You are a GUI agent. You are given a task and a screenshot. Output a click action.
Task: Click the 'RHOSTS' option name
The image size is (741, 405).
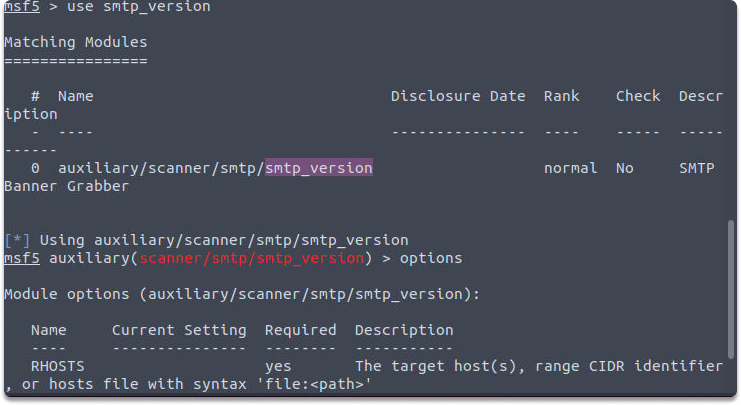pos(58,366)
